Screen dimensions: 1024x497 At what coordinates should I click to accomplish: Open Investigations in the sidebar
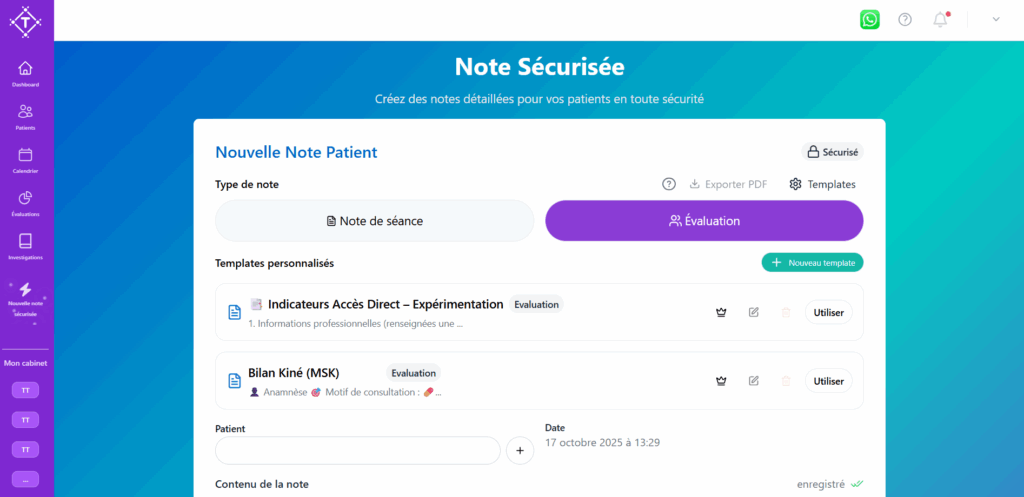tap(26, 246)
